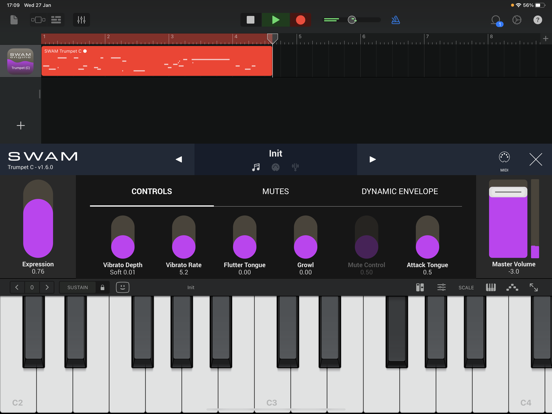Toggle the sustain lock icon
Viewport: 552px width, 414px height.
click(x=102, y=288)
